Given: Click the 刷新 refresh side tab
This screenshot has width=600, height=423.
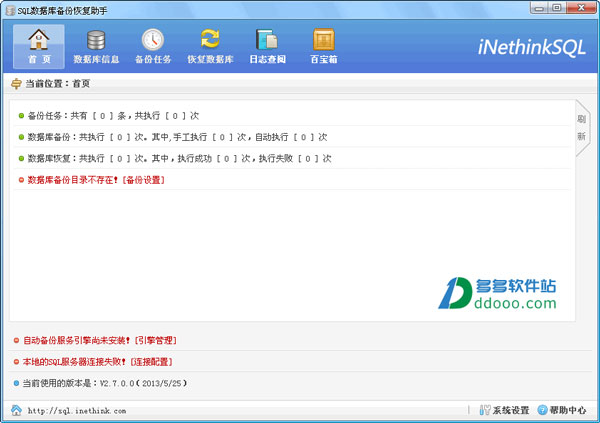Looking at the screenshot, I should coord(582,127).
